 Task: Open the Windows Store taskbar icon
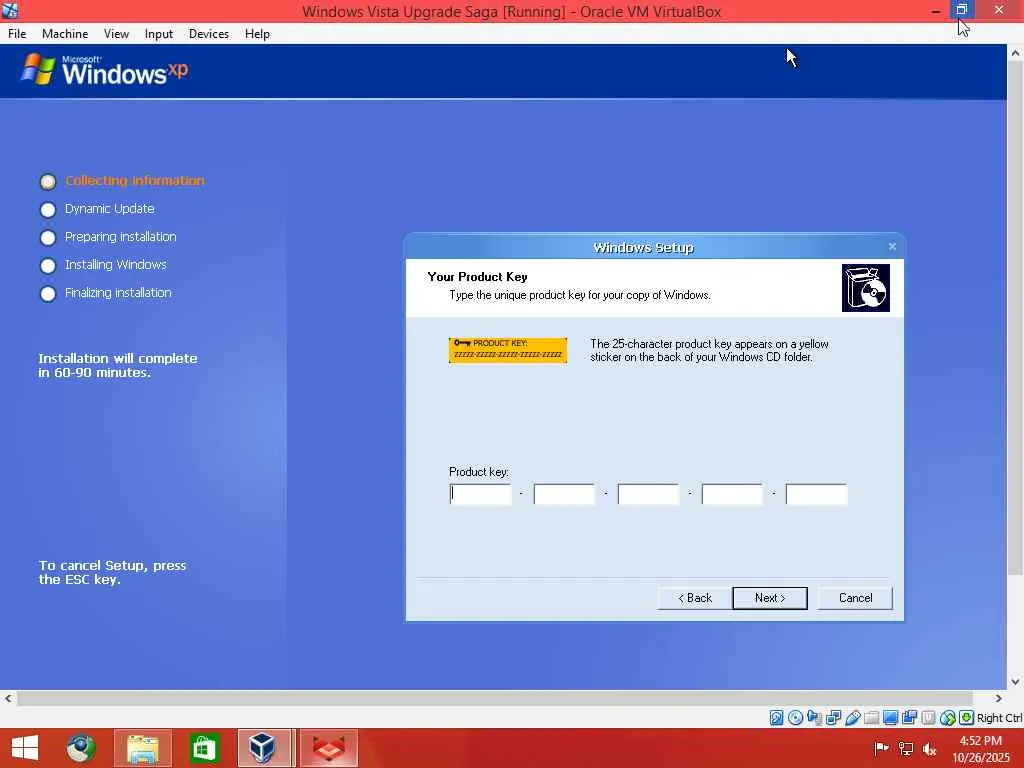coord(204,748)
